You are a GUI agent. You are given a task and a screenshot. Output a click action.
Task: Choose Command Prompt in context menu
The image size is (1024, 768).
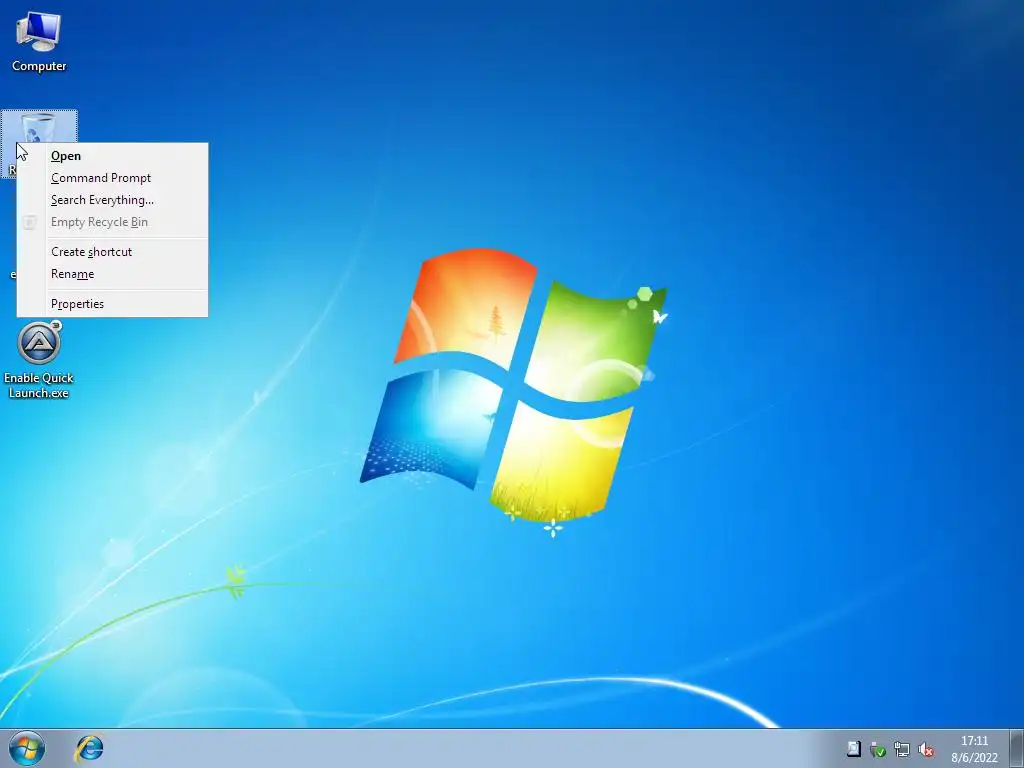point(112,178)
